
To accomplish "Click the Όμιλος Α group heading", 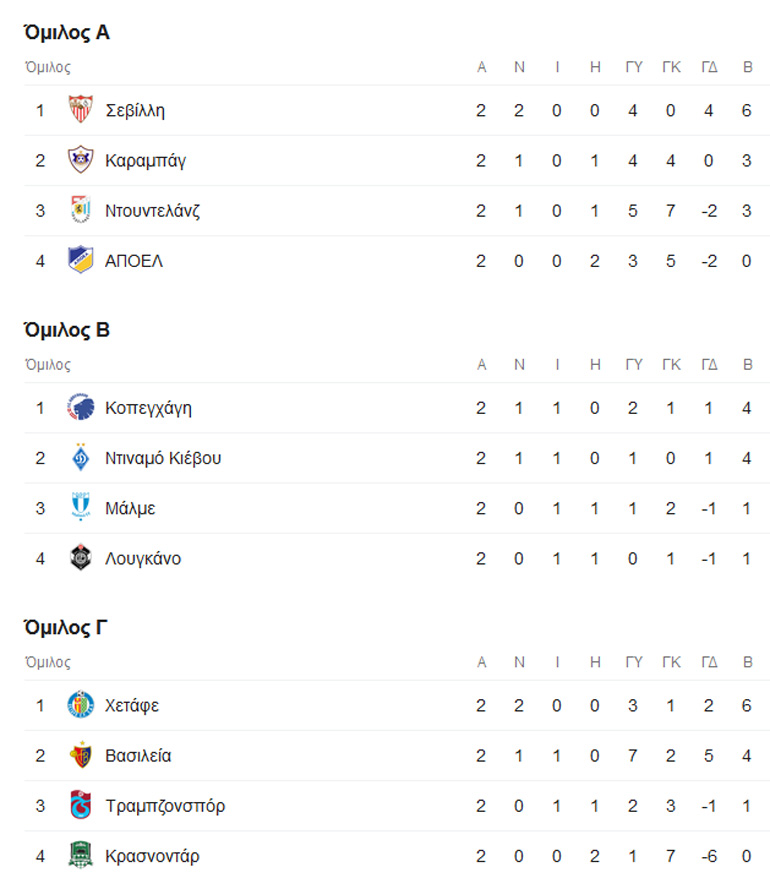I will pos(67,33).
